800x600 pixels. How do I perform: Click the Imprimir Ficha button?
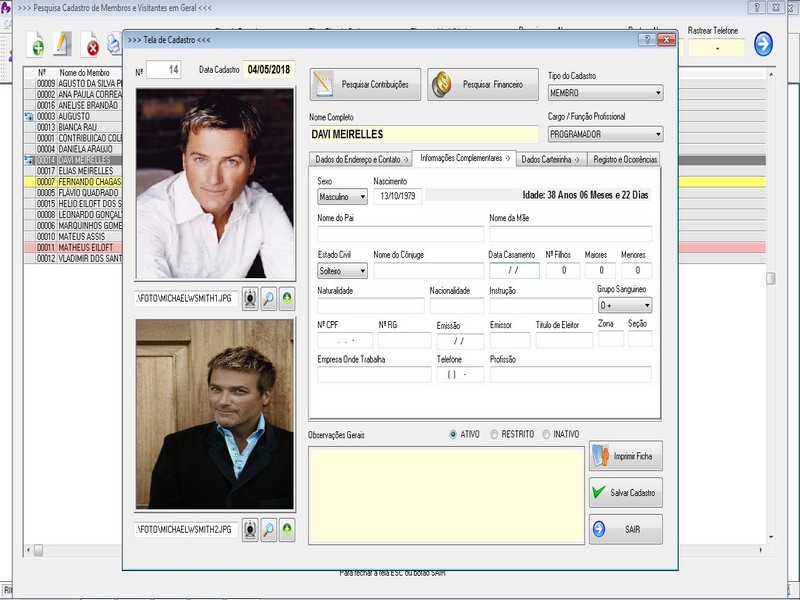pyautogui.click(x=626, y=456)
